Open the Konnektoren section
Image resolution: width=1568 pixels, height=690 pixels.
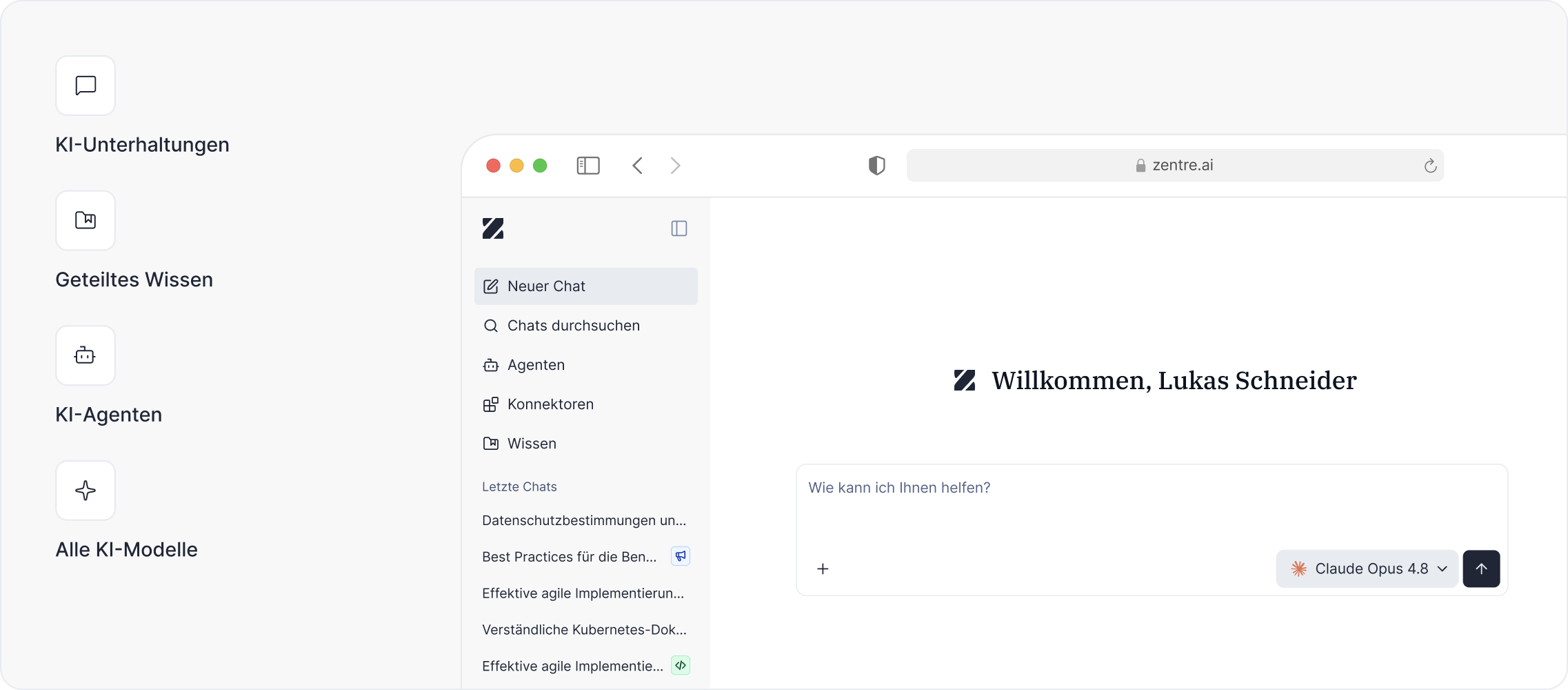[586, 404]
